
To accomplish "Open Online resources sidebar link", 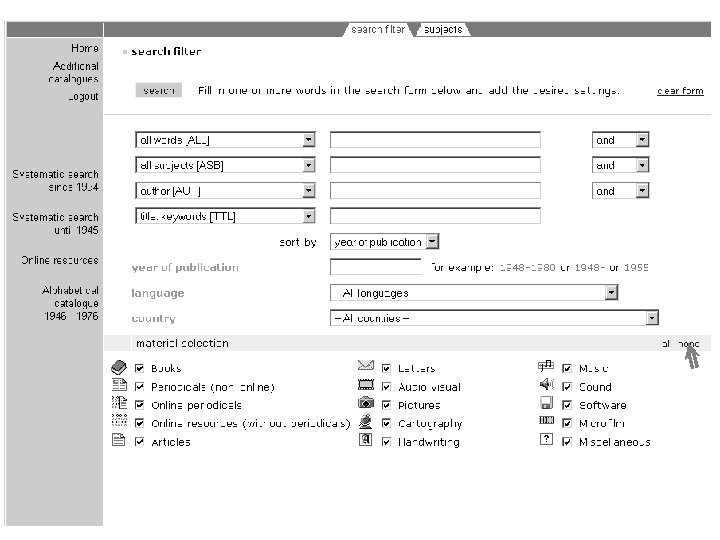I will point(60,260).
